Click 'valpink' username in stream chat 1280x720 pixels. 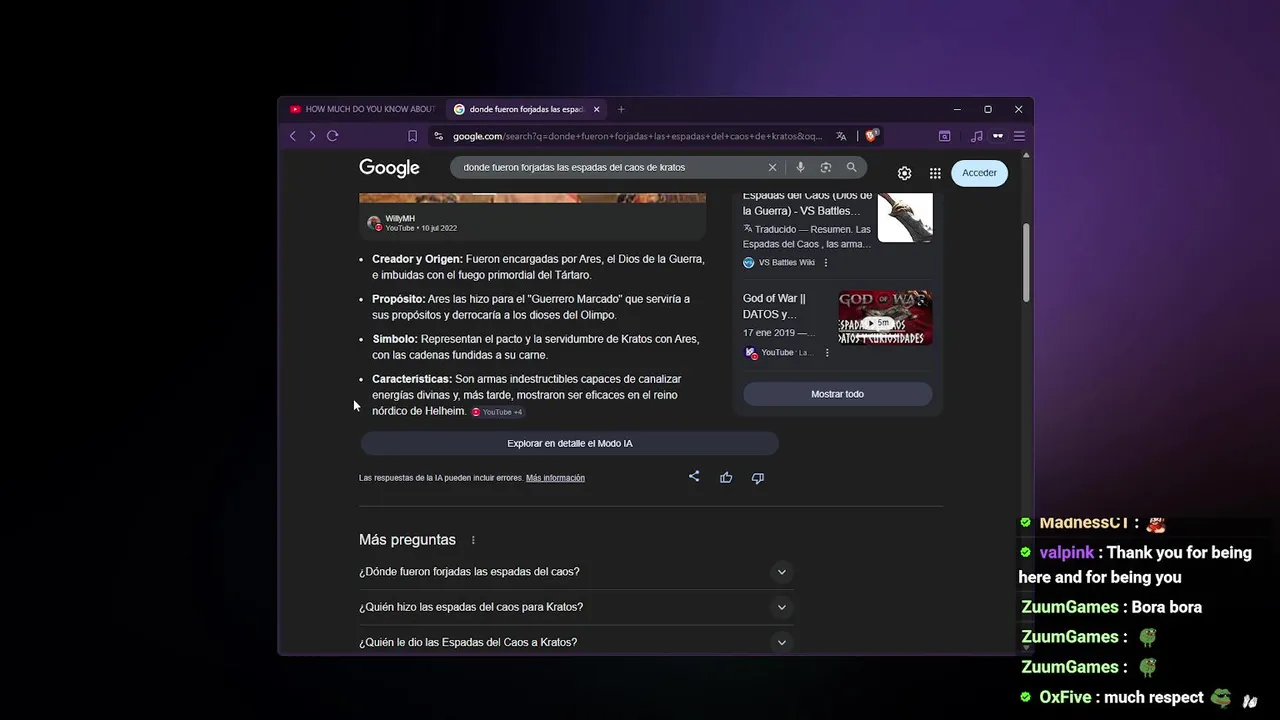1066,553
